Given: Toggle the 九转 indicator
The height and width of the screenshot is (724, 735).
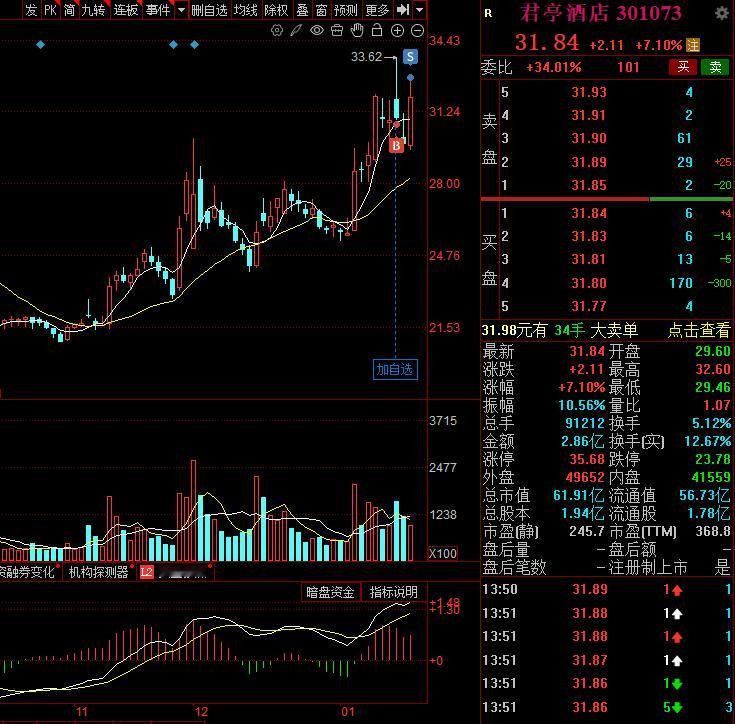Looking at the screenshot, I should (93, 9).
